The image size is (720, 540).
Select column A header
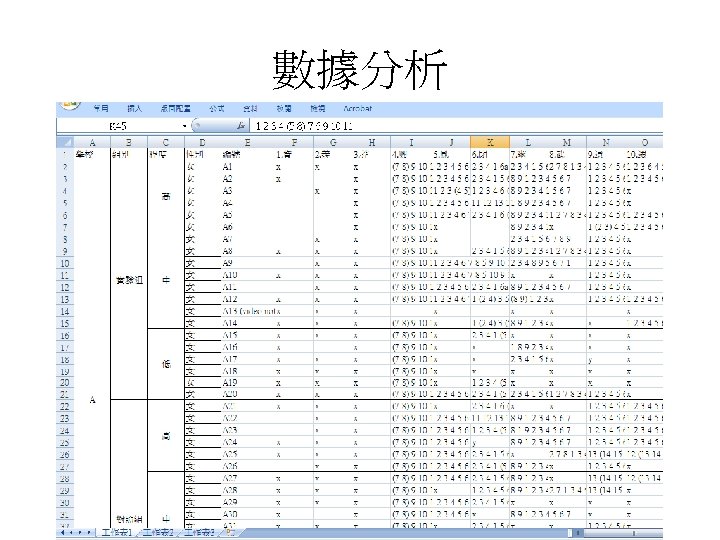pyautogui.click(x=92, y=142)
